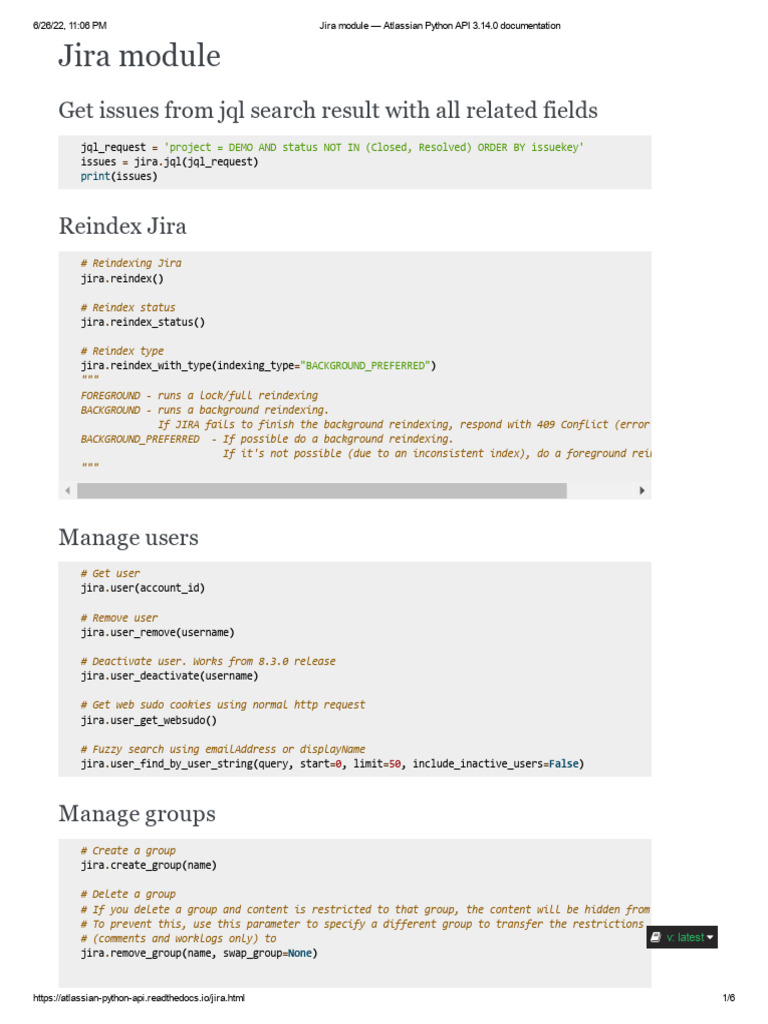Screen dimensions: 768x1024
Task: Jump to 'Get issues from jql search result' heading
Action: 328,109
